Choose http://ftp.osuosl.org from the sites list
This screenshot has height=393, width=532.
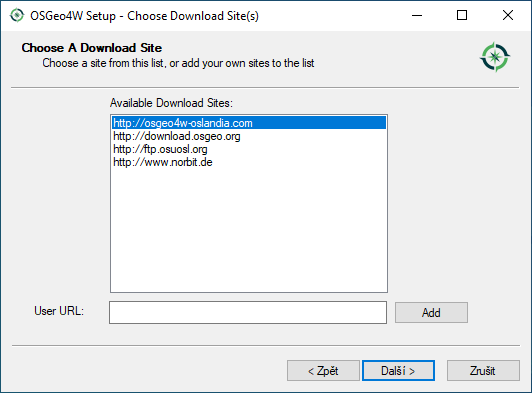[x=249, y=149]
